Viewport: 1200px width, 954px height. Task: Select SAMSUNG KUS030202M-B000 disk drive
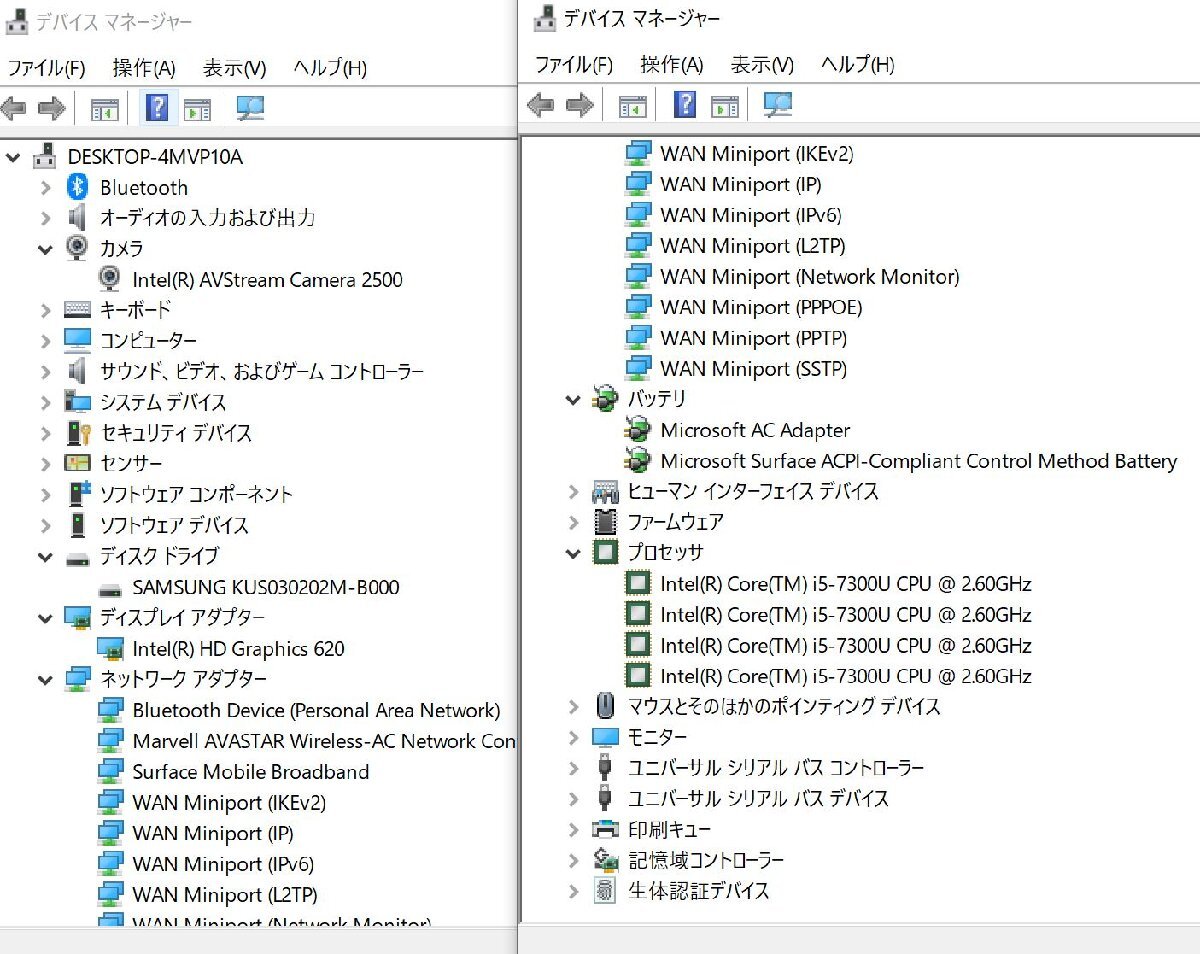pyautogui.click(x=266, y=587)
